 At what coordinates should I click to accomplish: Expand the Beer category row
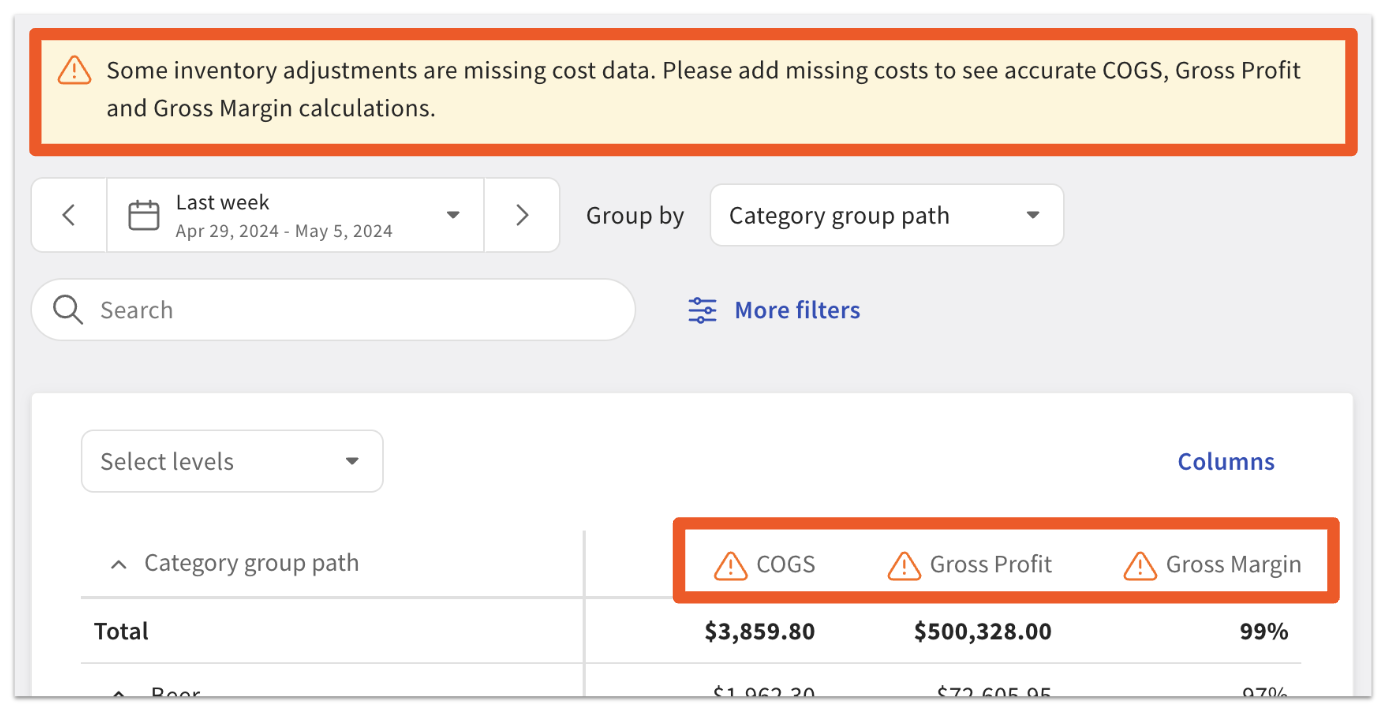point(118,695)
